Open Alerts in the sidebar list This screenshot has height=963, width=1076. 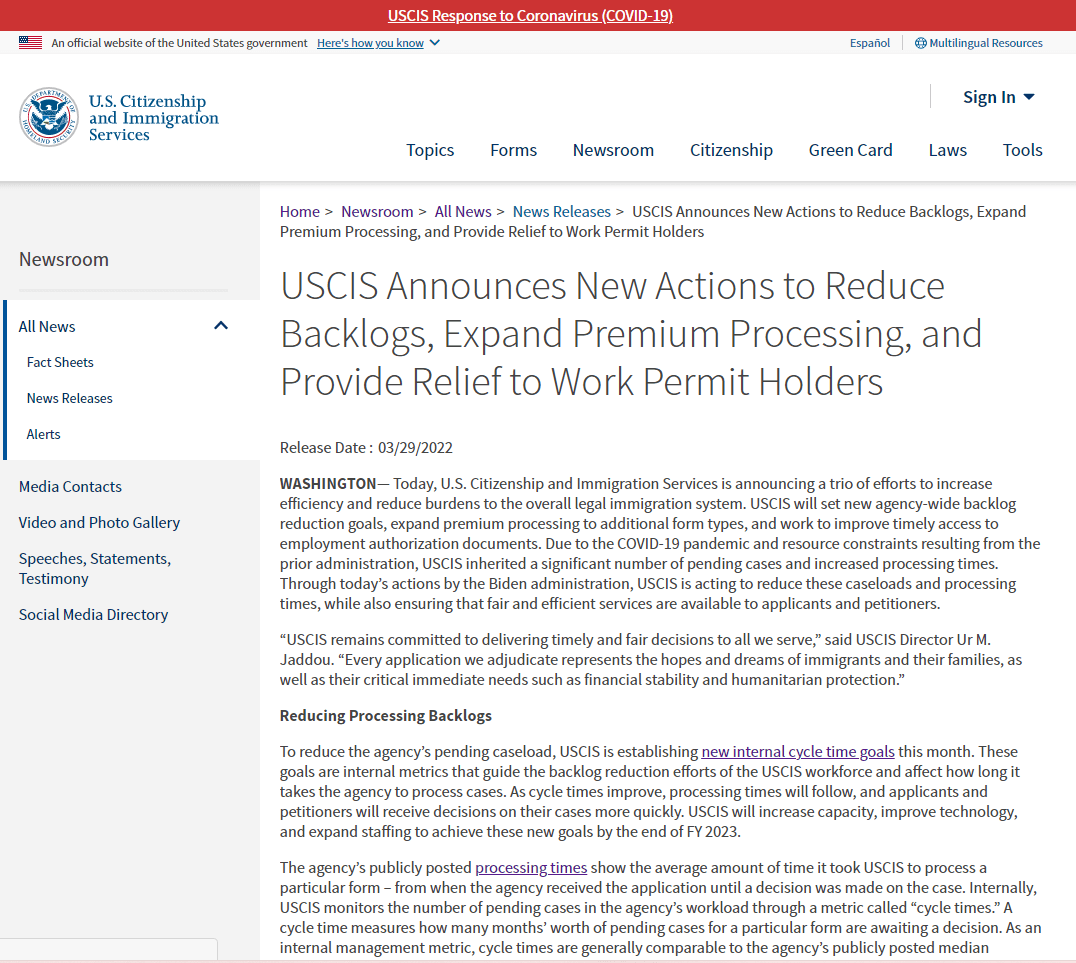[43, 434]
